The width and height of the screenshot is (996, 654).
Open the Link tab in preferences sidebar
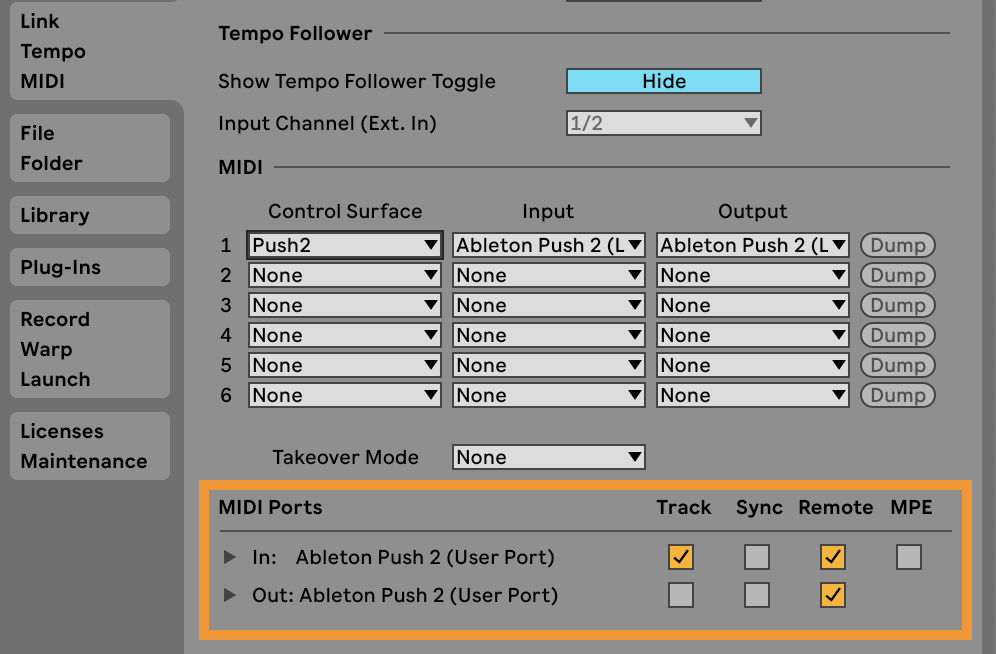pyautogui.click(x=39, y=22)
